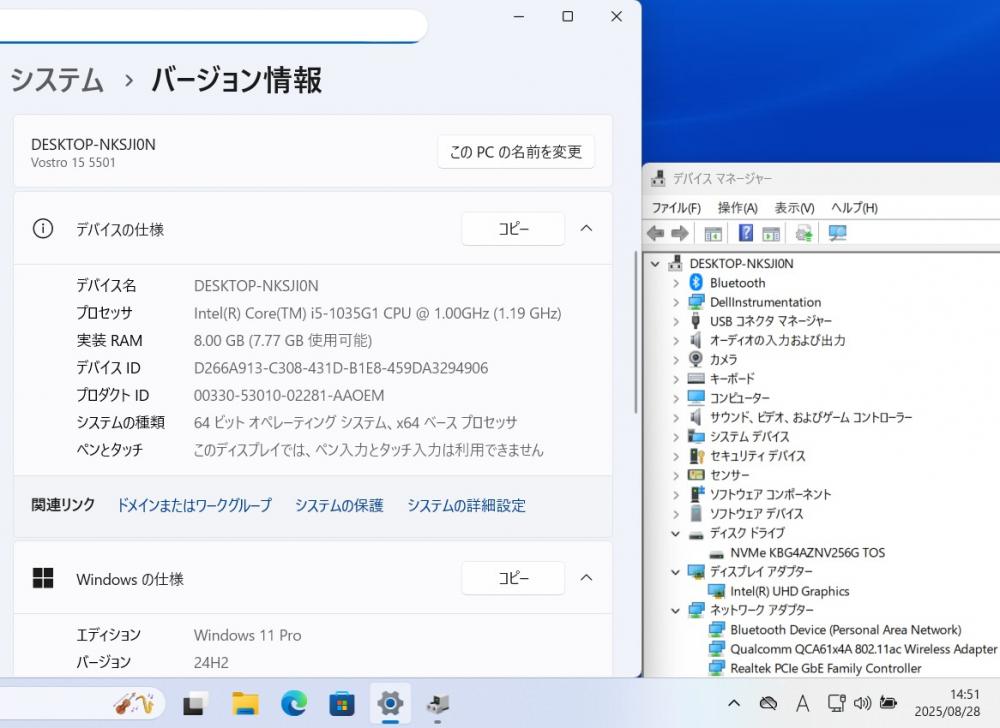Click the RAM value 8.00 GB
The image size is (1000, 728).
coord(283,340)
